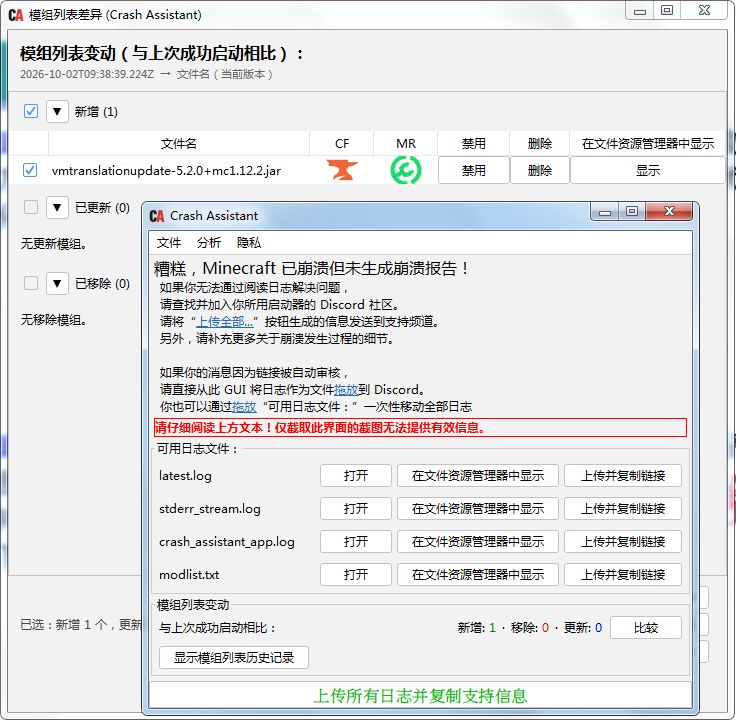736x721 pixels.
Task: Click the 在文件资源管理器中显示 column header
Action: [x=648, y=144]
